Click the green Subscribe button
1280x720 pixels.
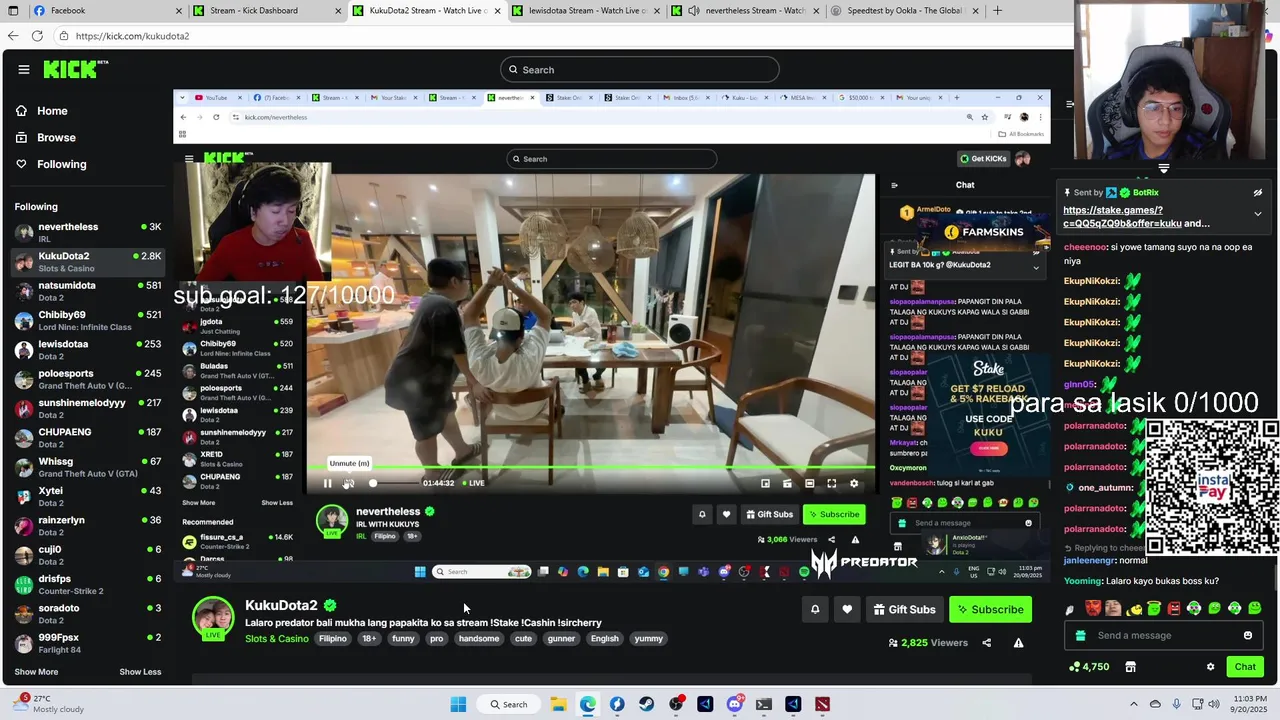coord(990,609)
